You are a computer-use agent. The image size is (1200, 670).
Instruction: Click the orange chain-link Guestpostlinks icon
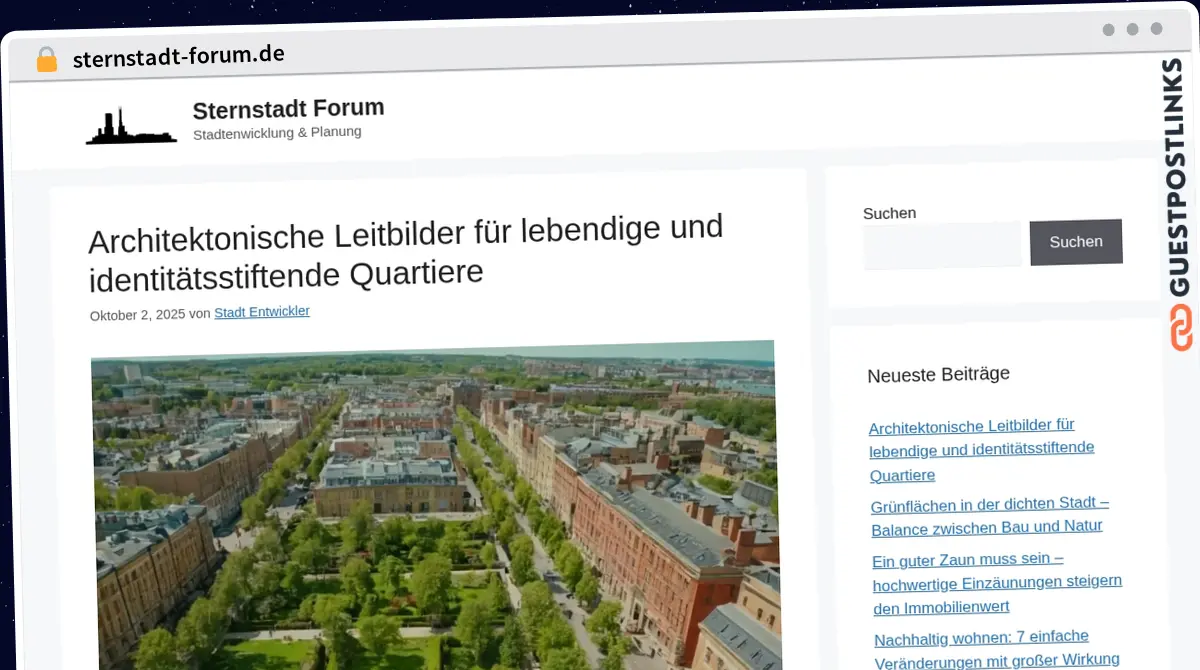(x=1181, y=327)
